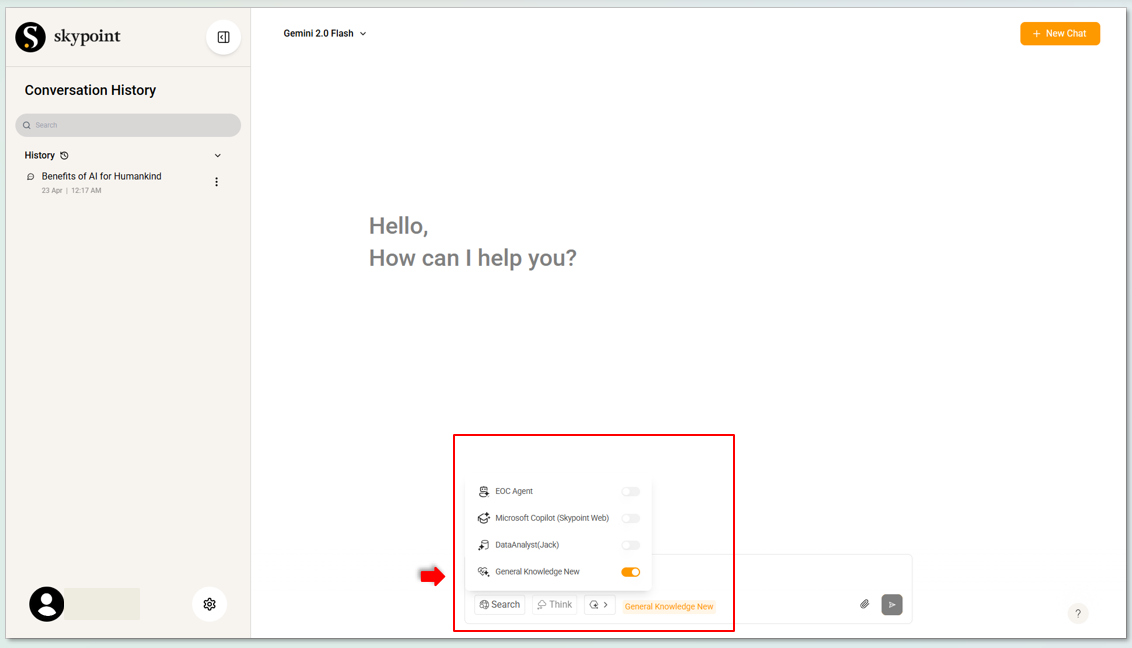This screenshot has width=1132, height=648.
Task: Click the attach file paperclip icon
Action: pyautogui.click(x=865, y=604)
